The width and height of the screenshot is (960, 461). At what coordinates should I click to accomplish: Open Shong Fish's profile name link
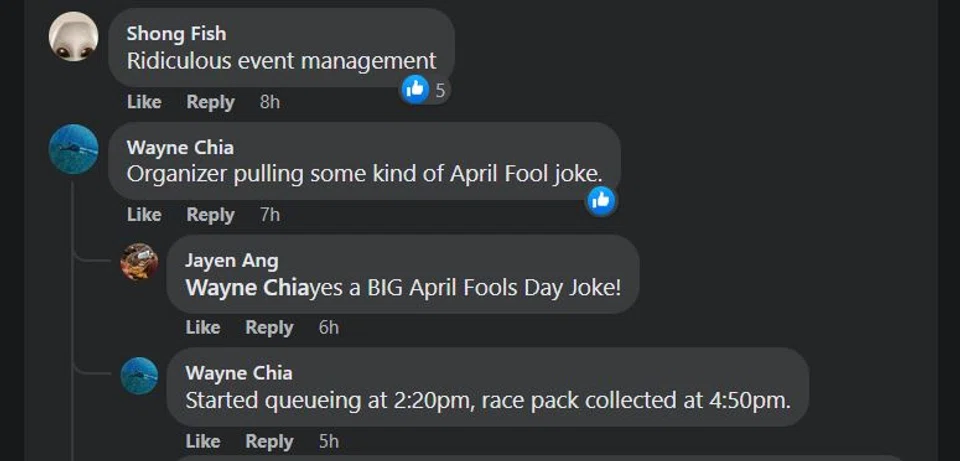tap(176, 34)
